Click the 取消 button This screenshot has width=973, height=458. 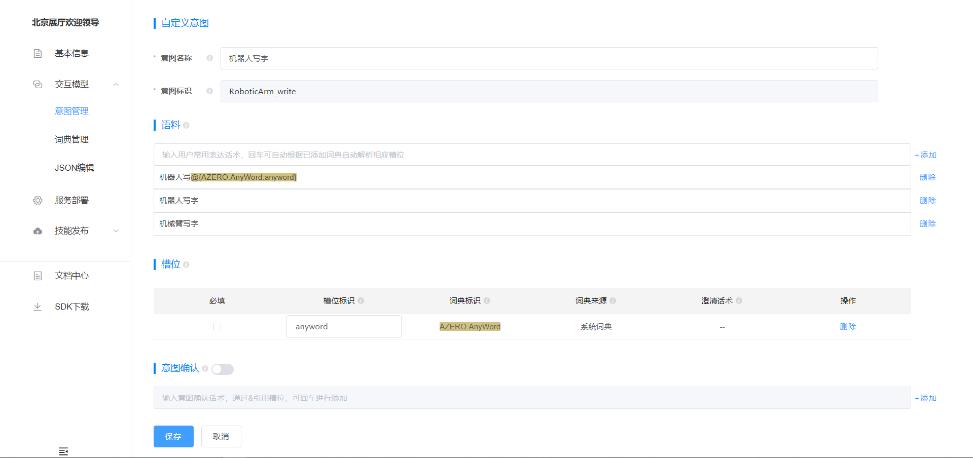[x=221, y=436]
